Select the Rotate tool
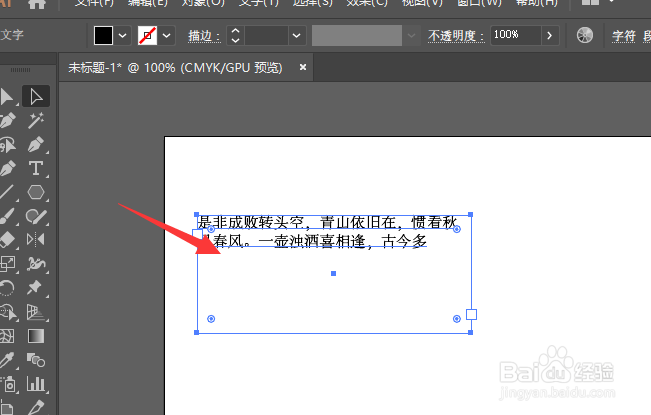This screenshot has width=651, height=415. 7,288
